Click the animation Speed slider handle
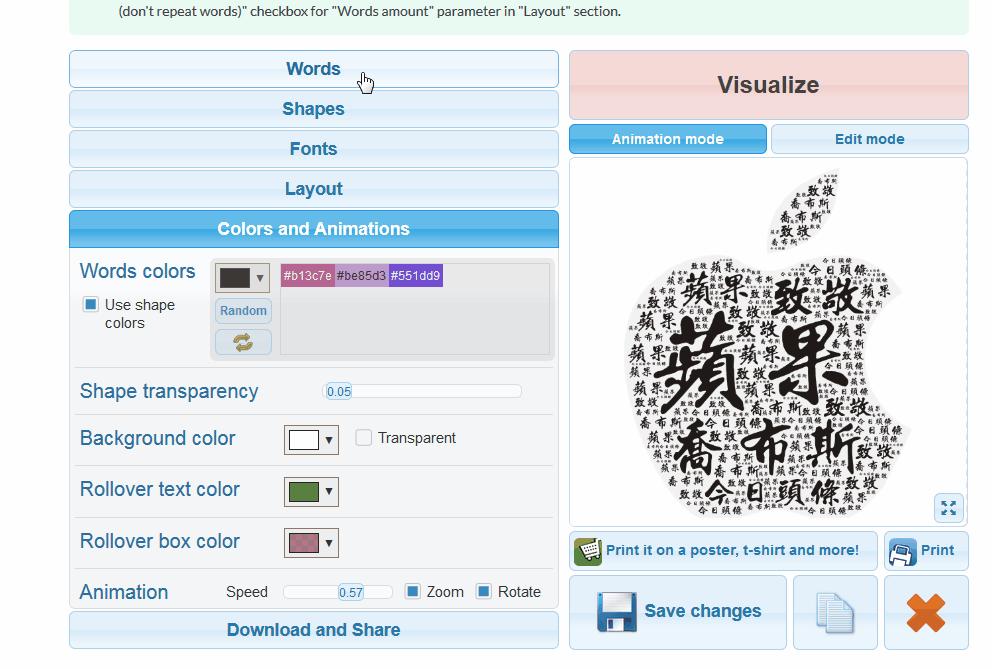The image size is (992, 669). (x=350, y=592)
